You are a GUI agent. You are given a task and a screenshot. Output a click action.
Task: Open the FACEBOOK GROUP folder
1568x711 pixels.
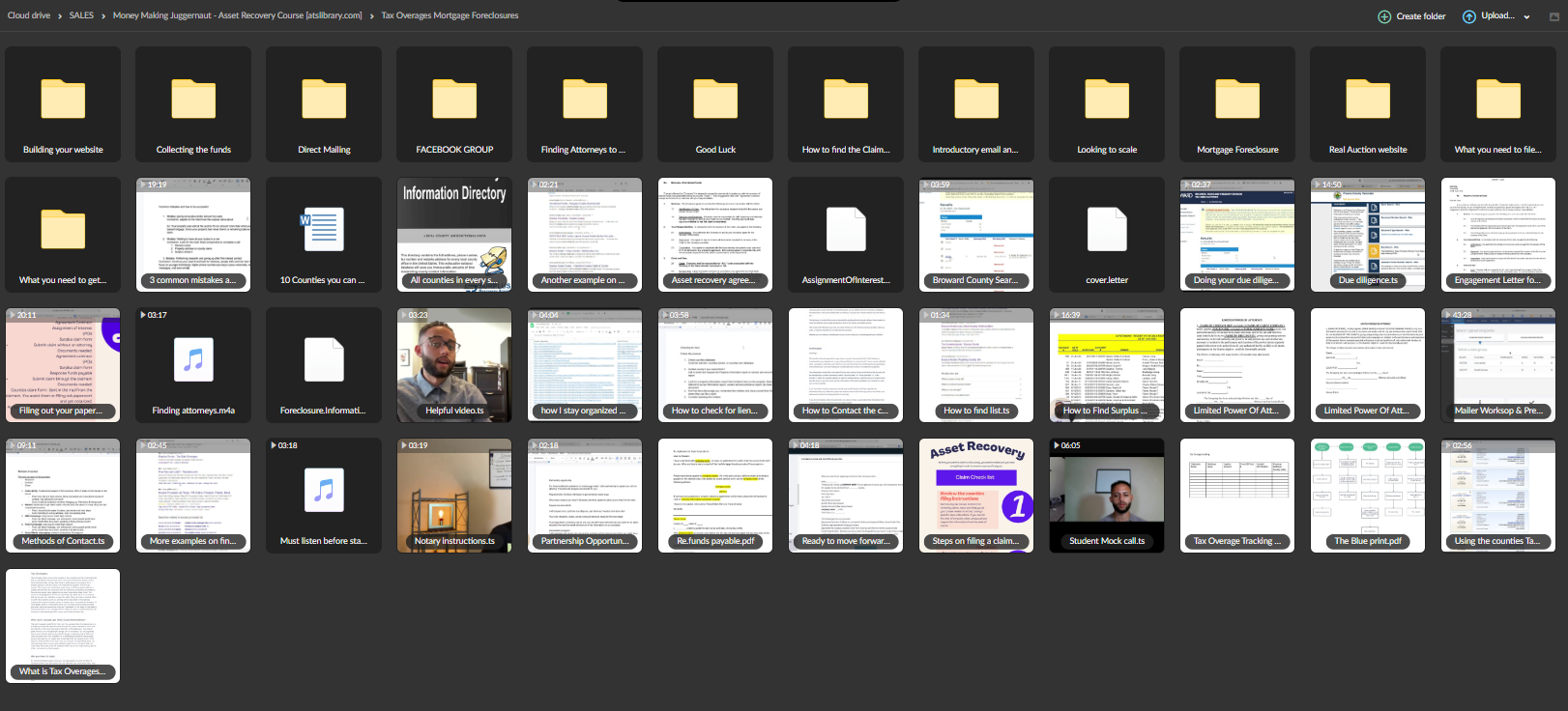point(454,104)
